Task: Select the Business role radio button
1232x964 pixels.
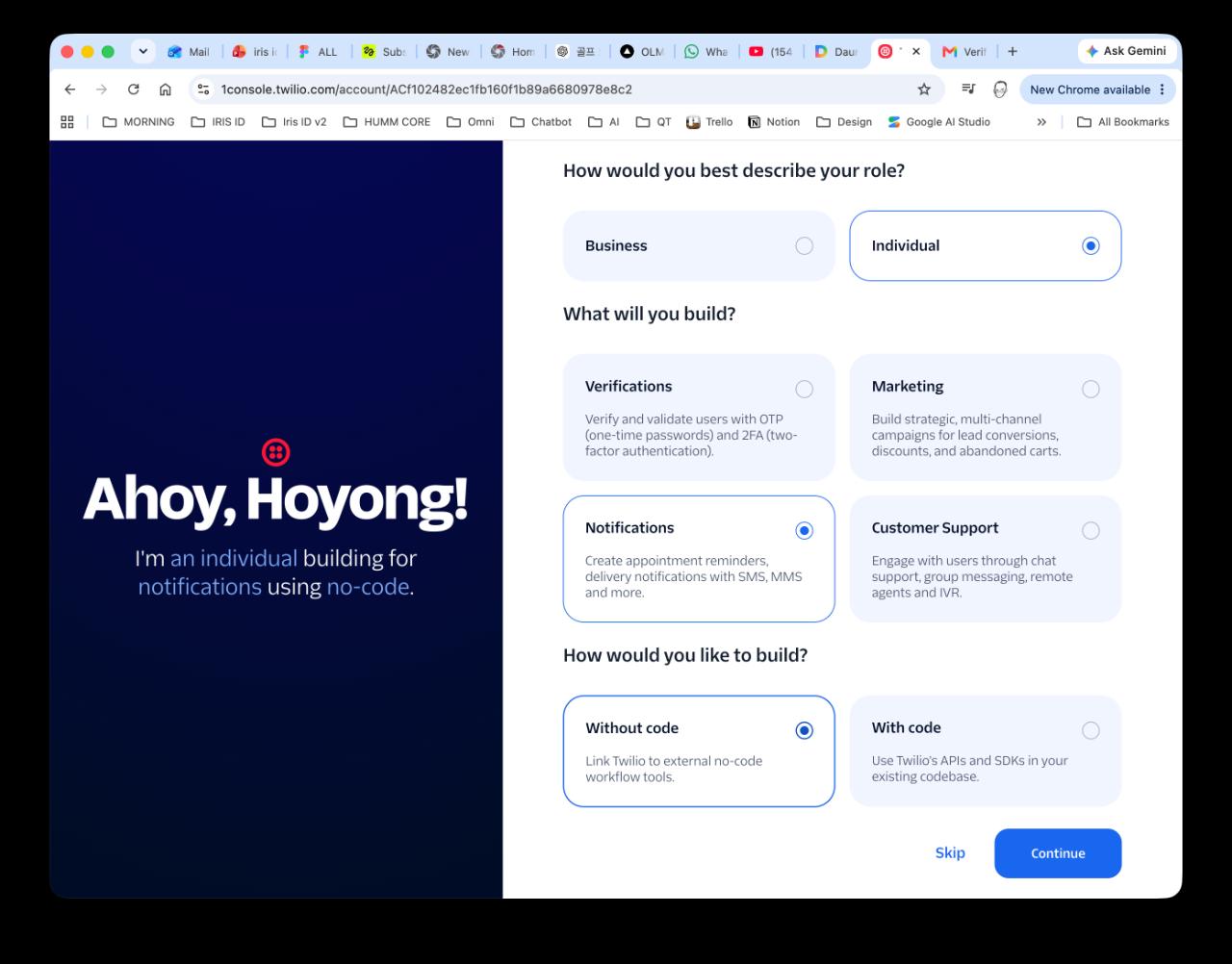Action: (804, 246)
